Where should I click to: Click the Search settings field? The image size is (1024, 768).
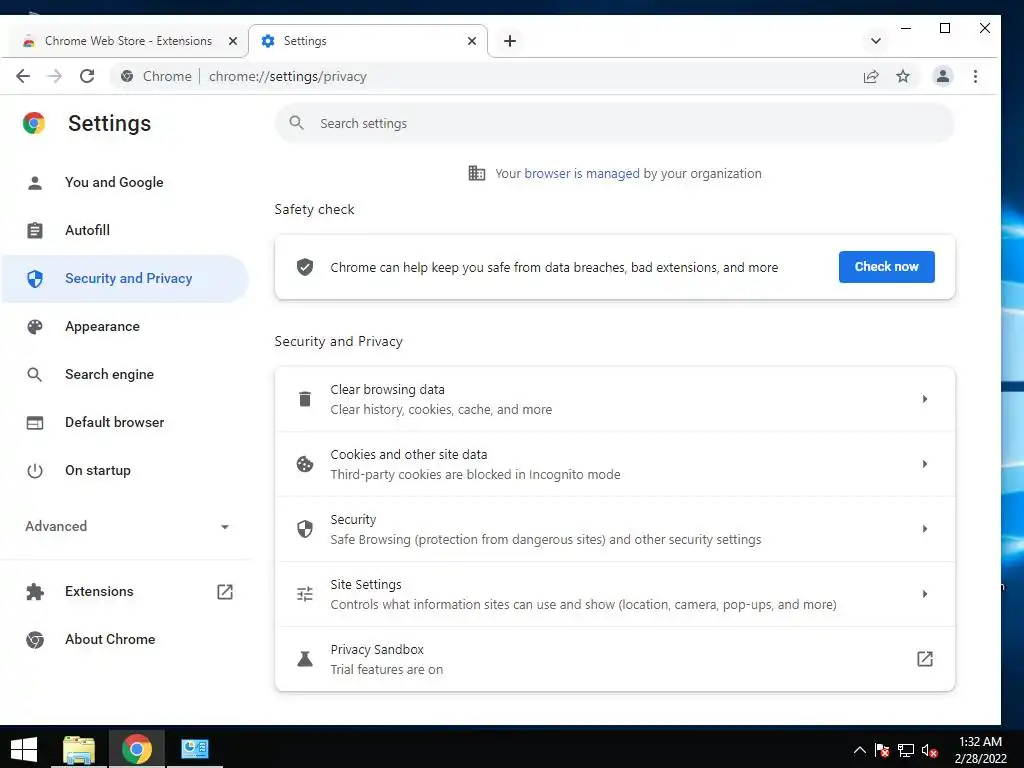615,123
